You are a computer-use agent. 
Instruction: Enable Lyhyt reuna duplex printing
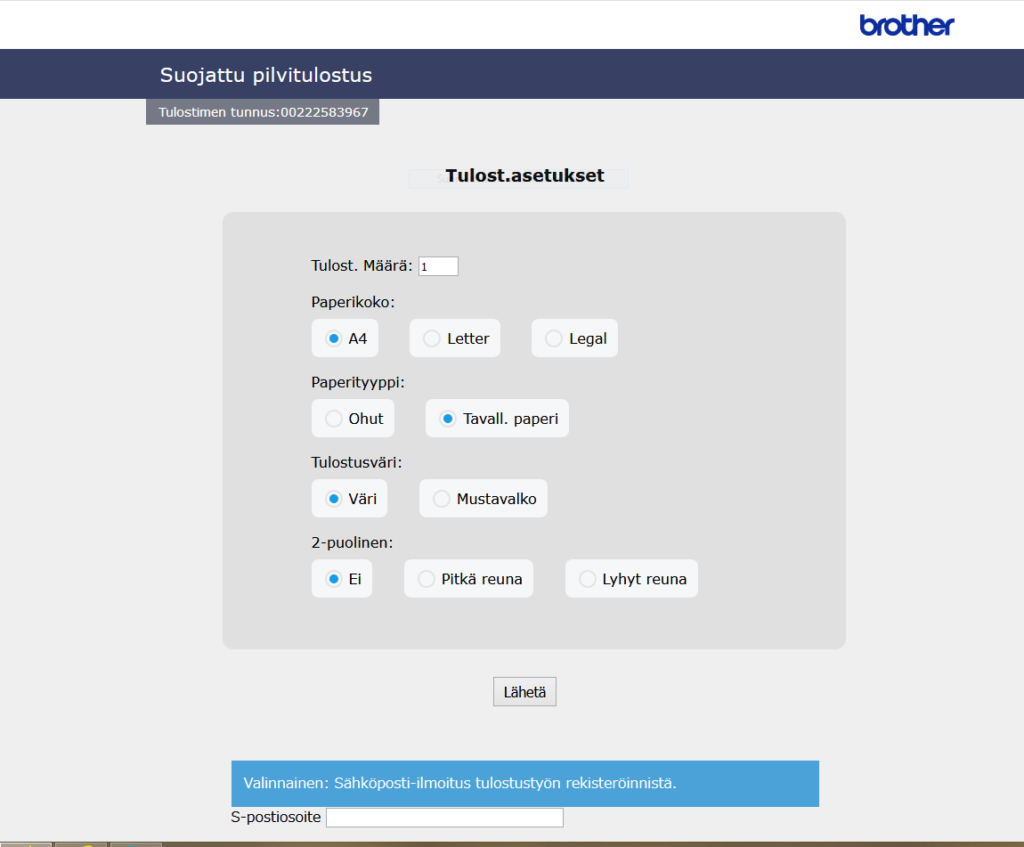tap(588, 579)
